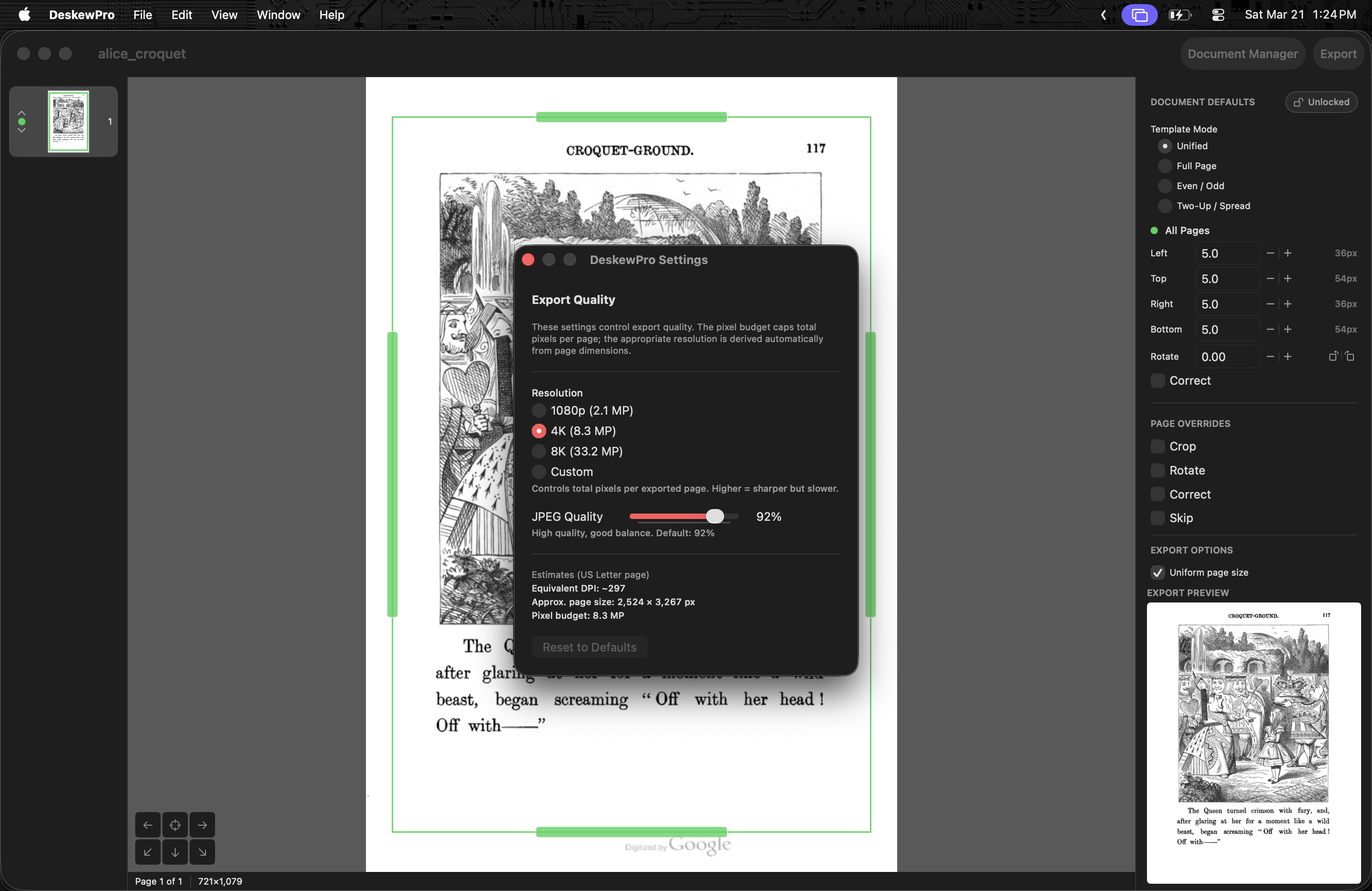
Task: Decrease Rotate value with minus button
Action: 1269,356
